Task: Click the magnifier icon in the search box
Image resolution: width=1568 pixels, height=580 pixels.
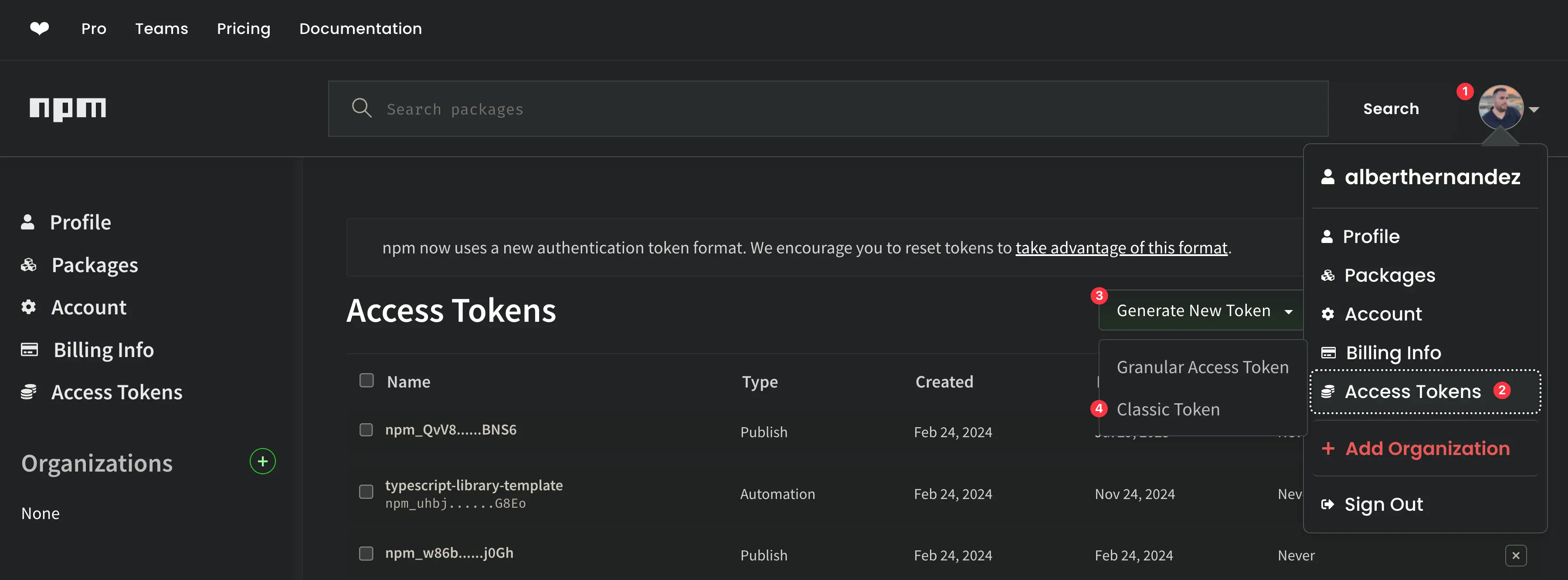Action: [362, 108]
